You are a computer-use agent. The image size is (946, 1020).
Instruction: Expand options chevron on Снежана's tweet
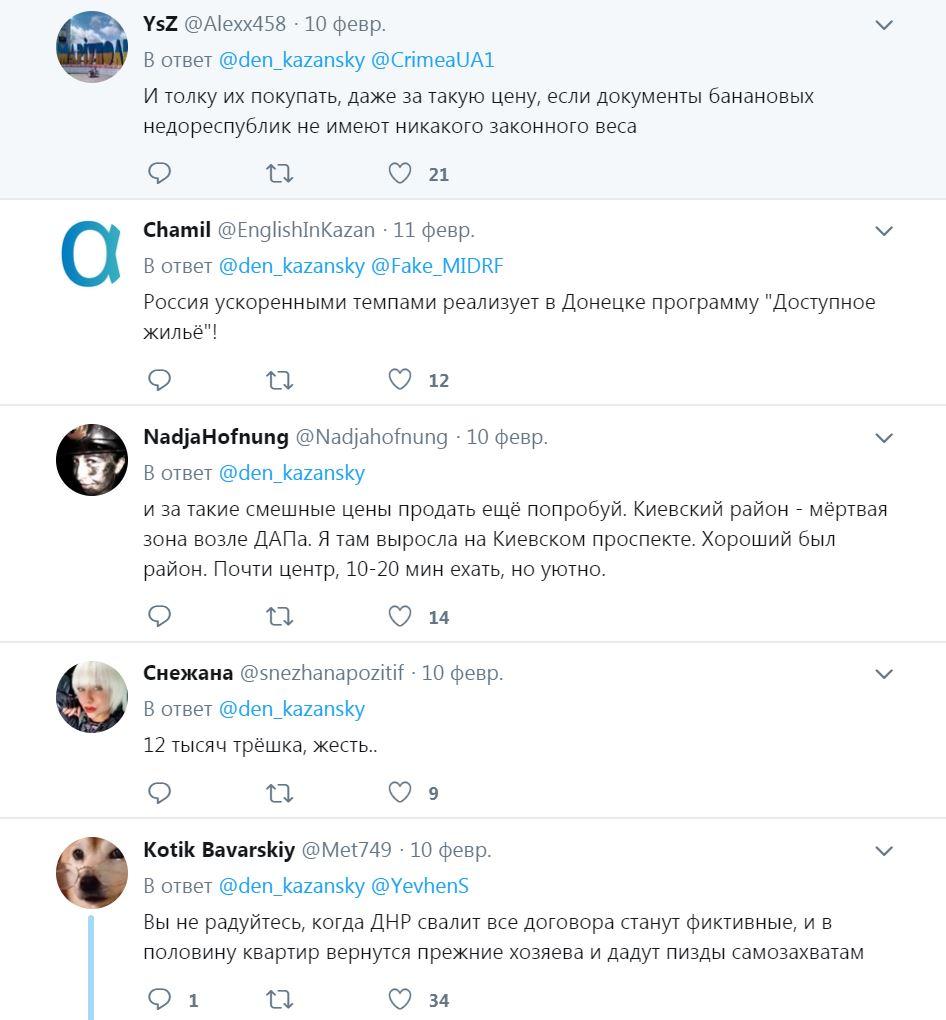[884, 672]
